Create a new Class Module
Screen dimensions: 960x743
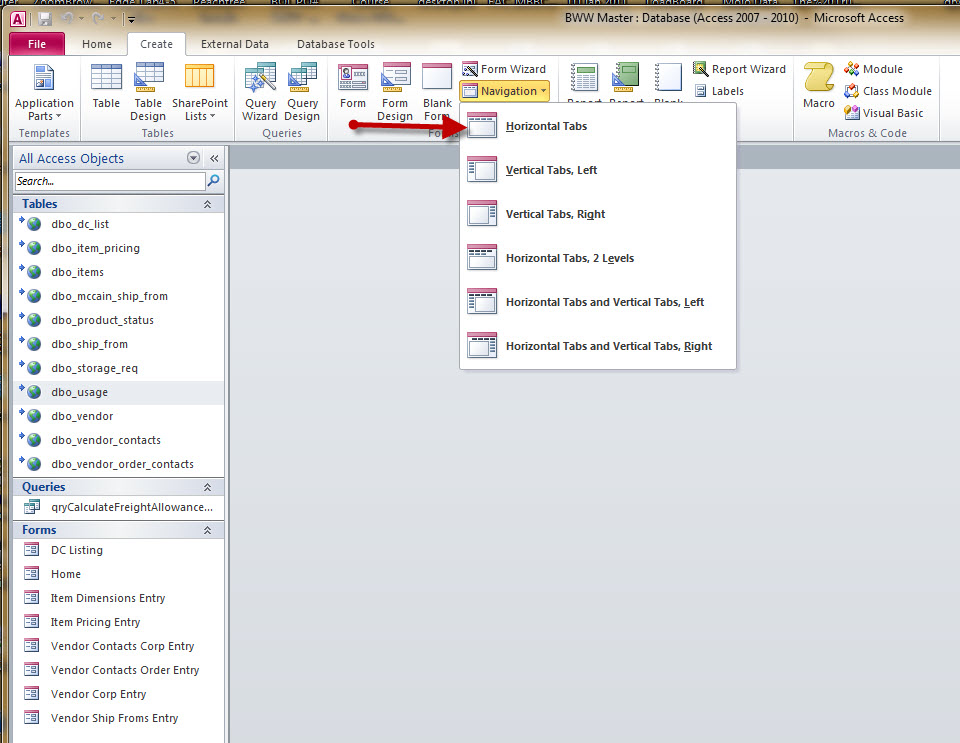click(x=889, y=90)
